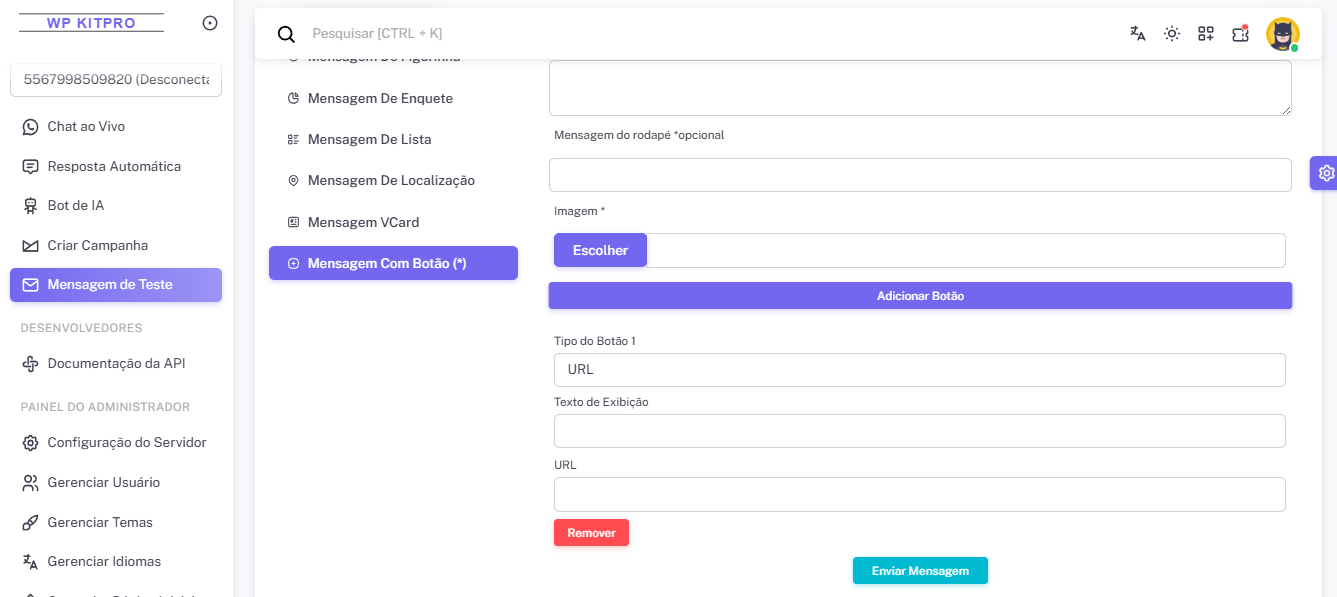This screenshot has height=597, width=1337.
Task: Select Mensagem De Enquete tab
Action: click(380, 98)
